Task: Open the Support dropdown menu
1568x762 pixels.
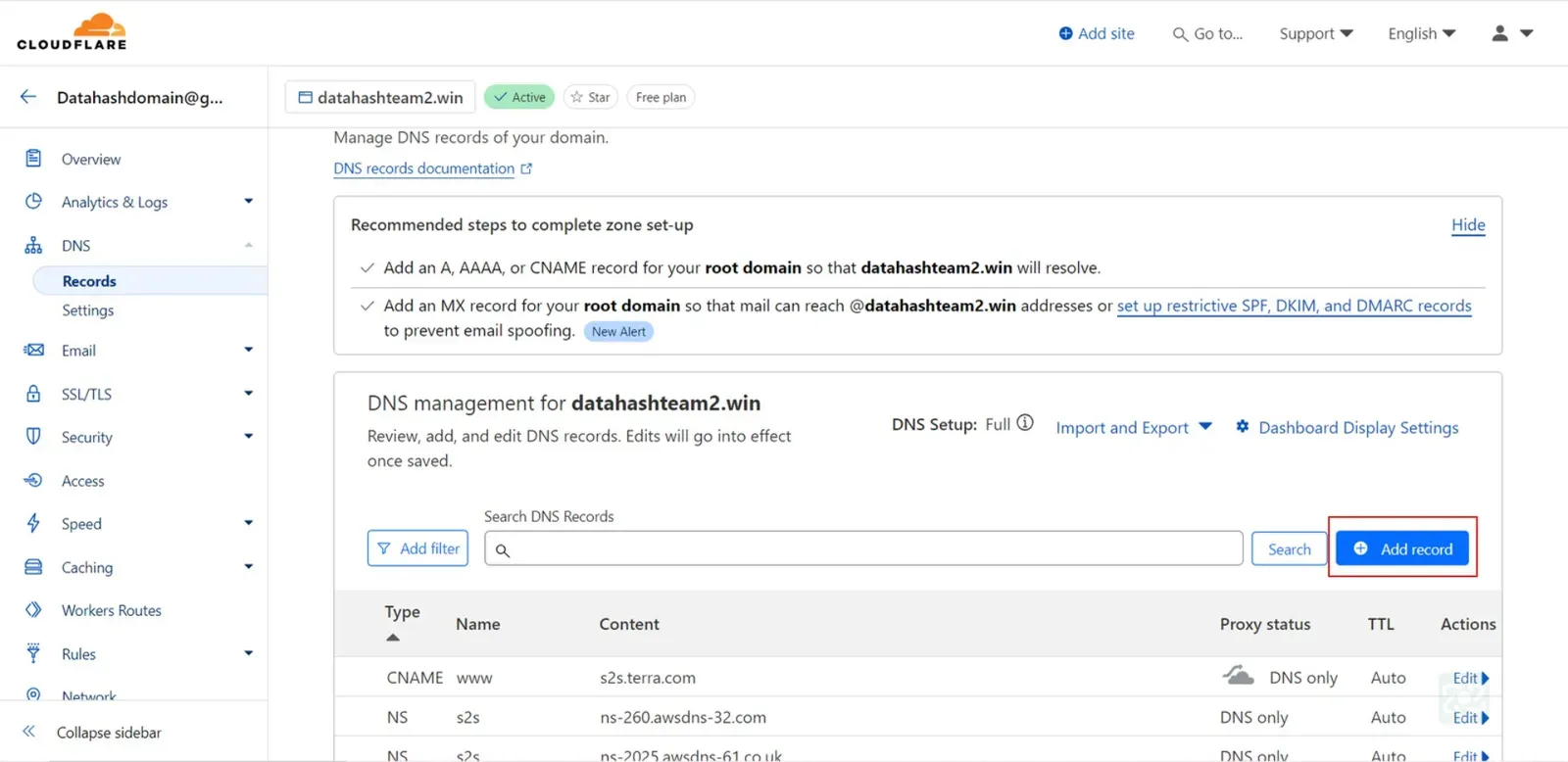Action: point(1316,33)
